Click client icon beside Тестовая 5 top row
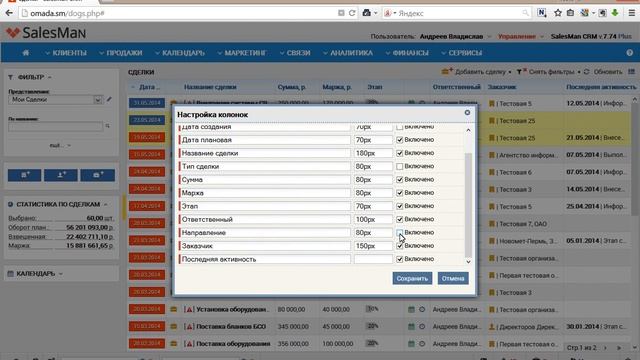 point(492,104)
